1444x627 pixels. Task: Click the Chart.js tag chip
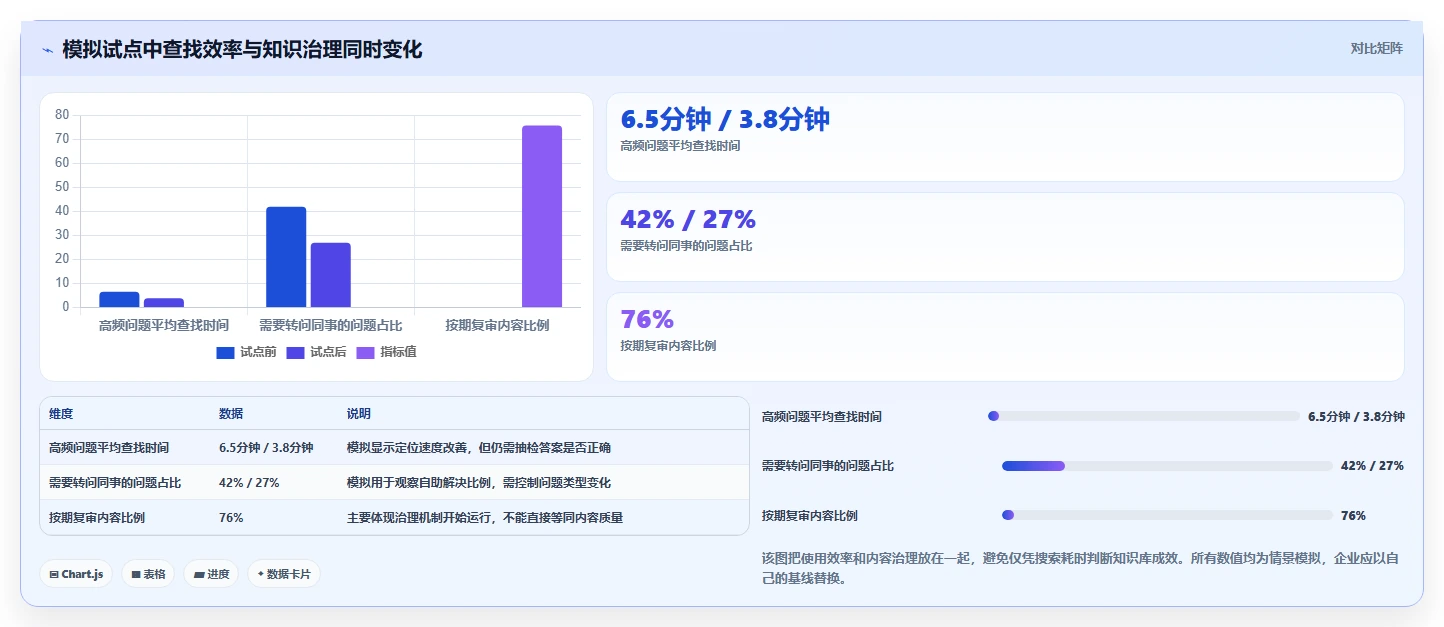pos(76,574)
